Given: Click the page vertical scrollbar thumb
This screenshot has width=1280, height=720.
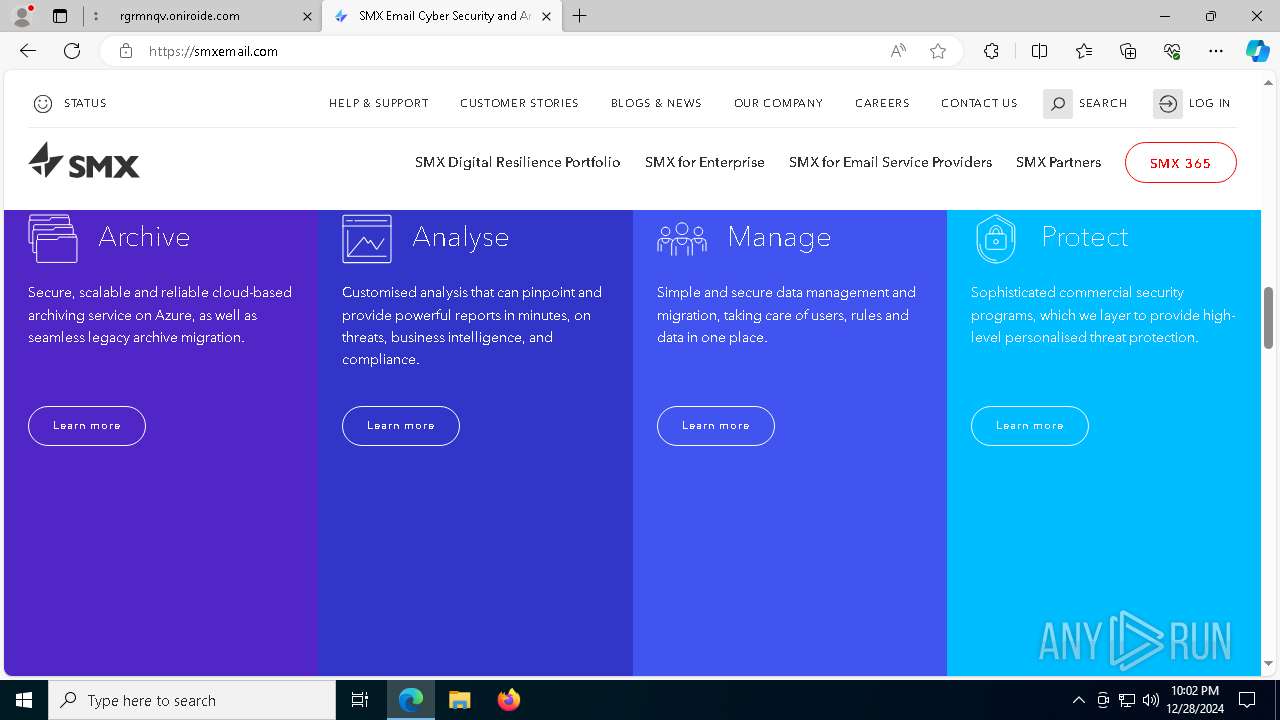Looking at the screenshot, I should pyautogui.click(x=1269, y=319).
